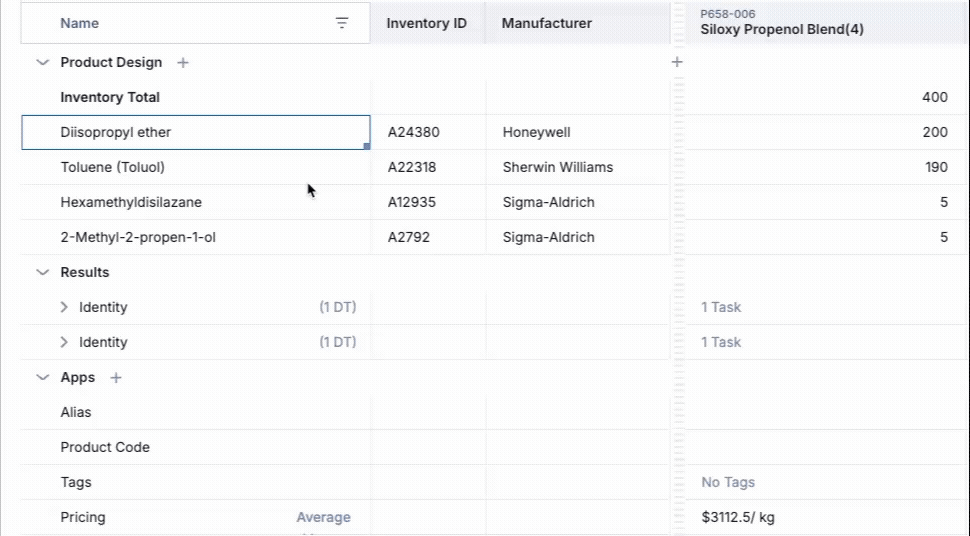
Task: Click plus icon right of Manufacturer column
Action: (677, 62)
